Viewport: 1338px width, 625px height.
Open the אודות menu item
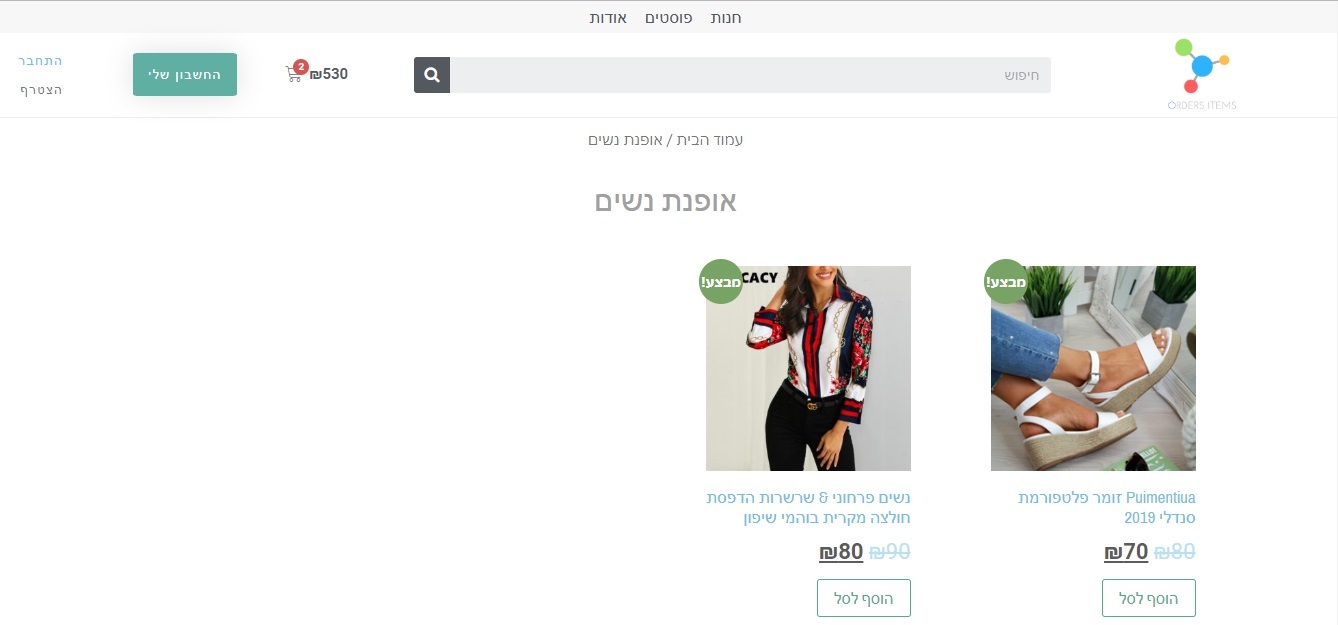click(x=608, y=18)
